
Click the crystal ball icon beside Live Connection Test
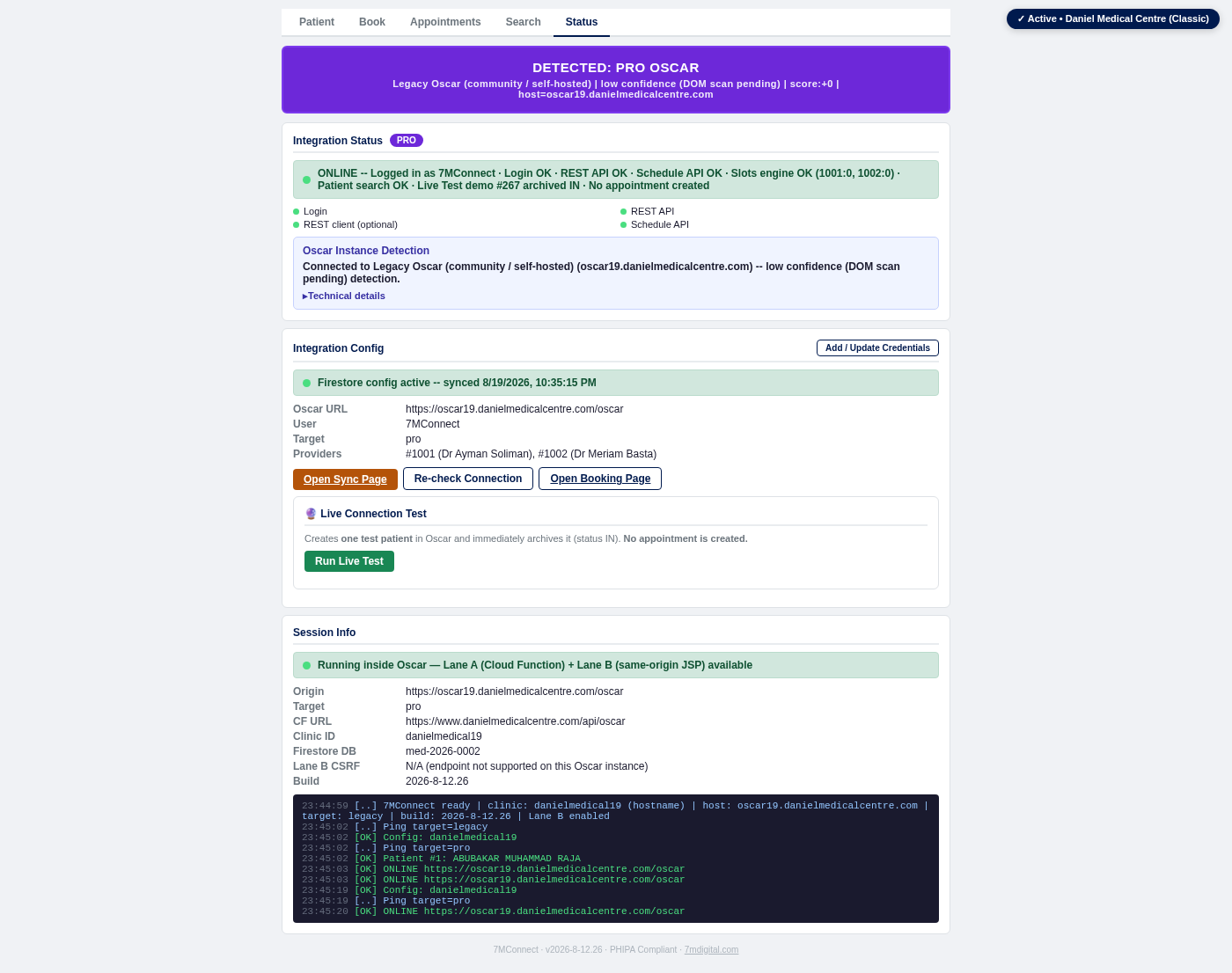311,514
